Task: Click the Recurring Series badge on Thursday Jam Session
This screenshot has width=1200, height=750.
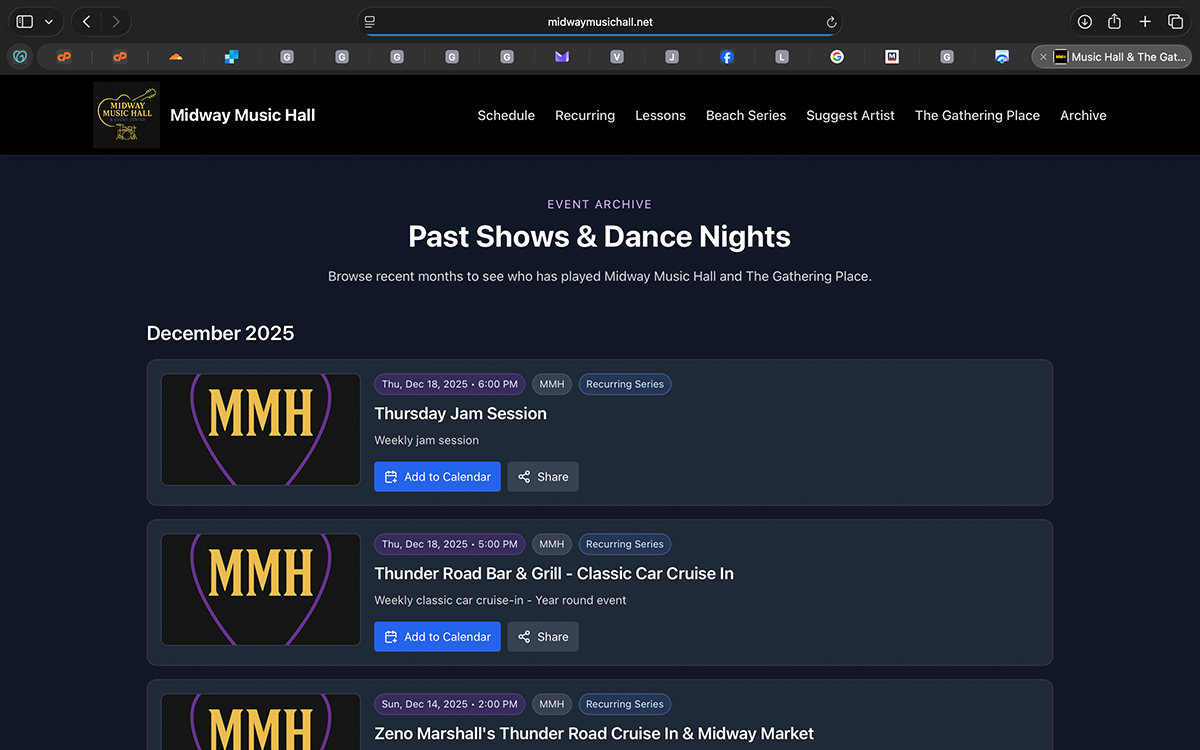Action: [625, 384]
